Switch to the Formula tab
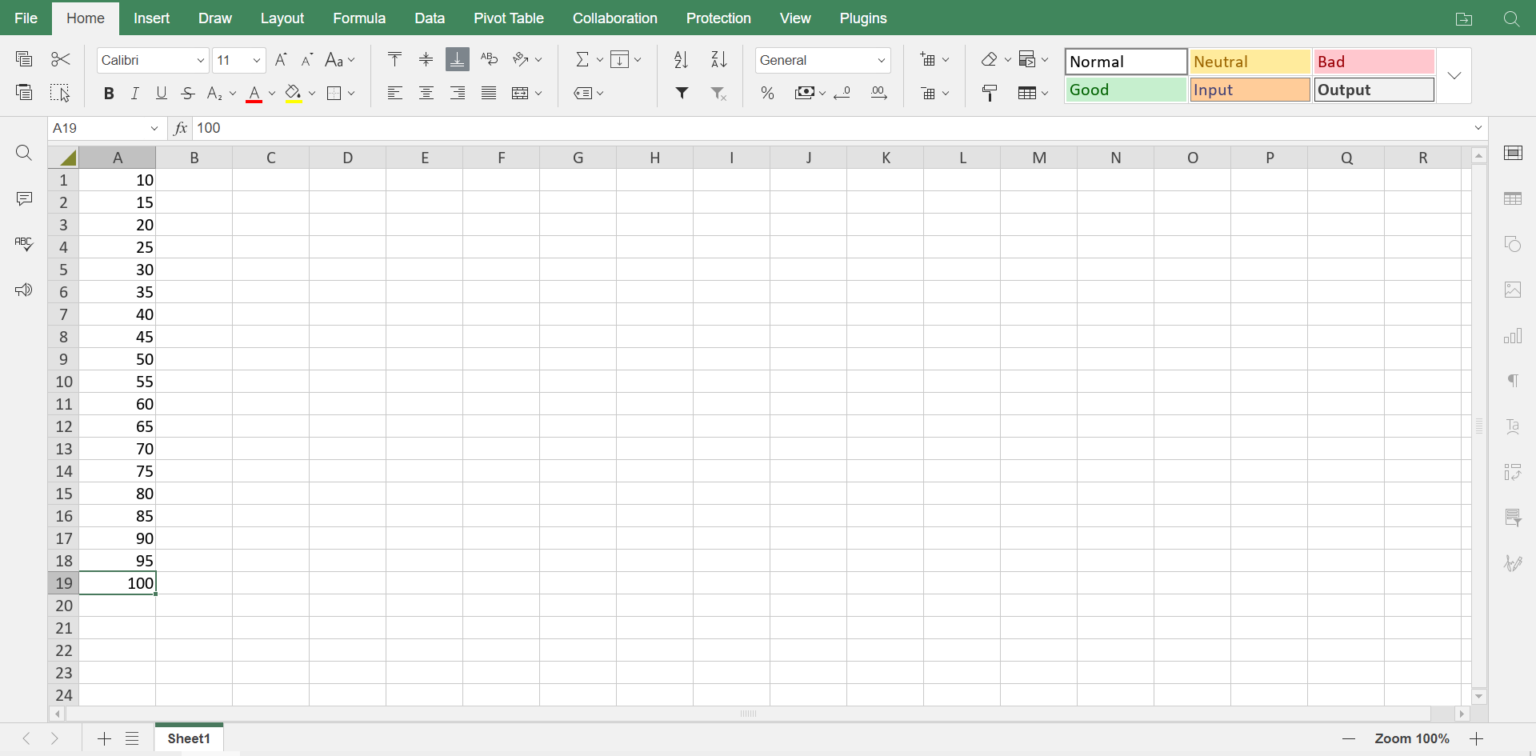This screenshot has height=756, width=1536. click(x=359, y=18)
